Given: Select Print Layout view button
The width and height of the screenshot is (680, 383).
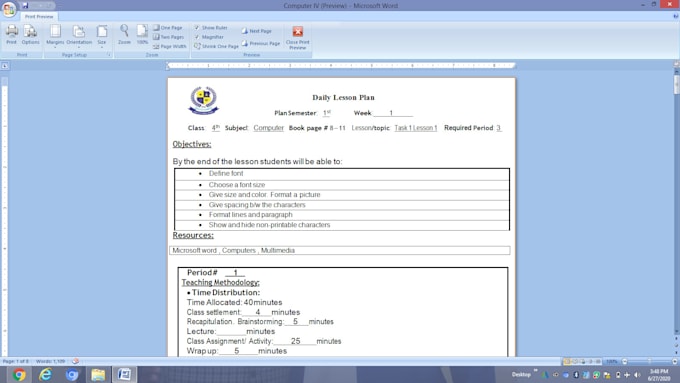Looking at the screenshot, I should [x=567, y=361].
